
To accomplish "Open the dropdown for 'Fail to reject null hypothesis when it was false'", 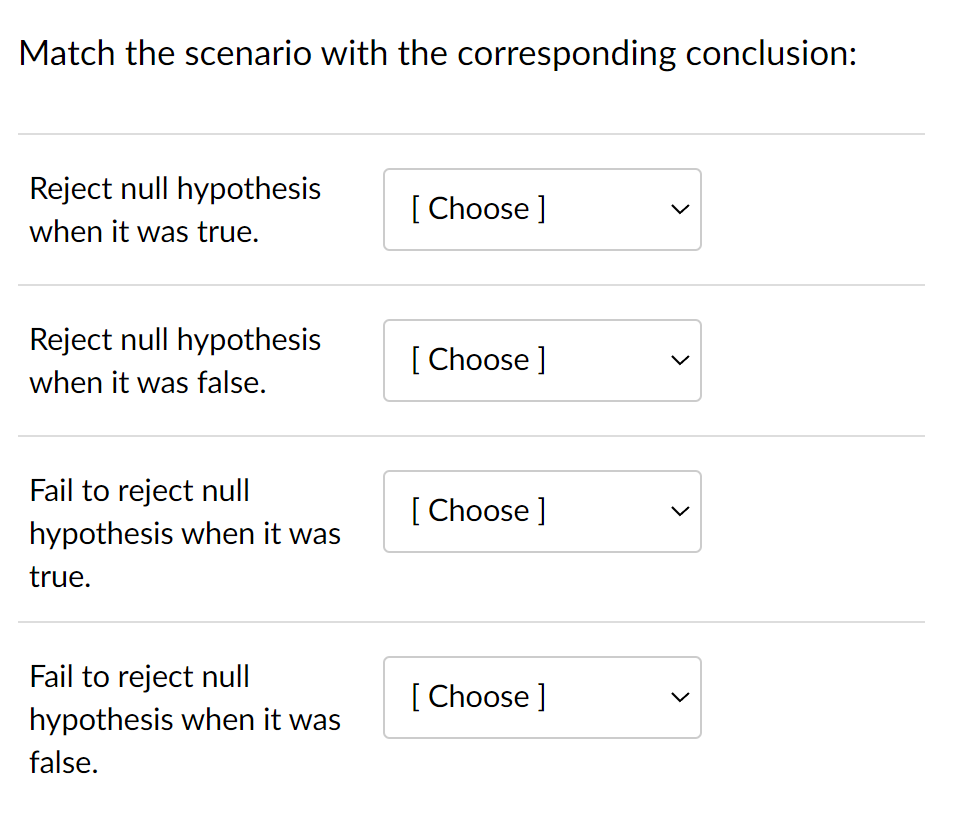I will click(x=542, y=697).
